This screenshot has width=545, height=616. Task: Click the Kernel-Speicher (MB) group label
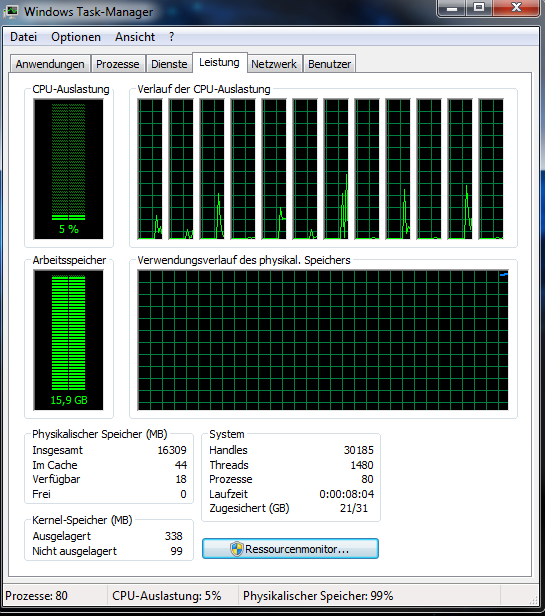(x=82, y=520)
